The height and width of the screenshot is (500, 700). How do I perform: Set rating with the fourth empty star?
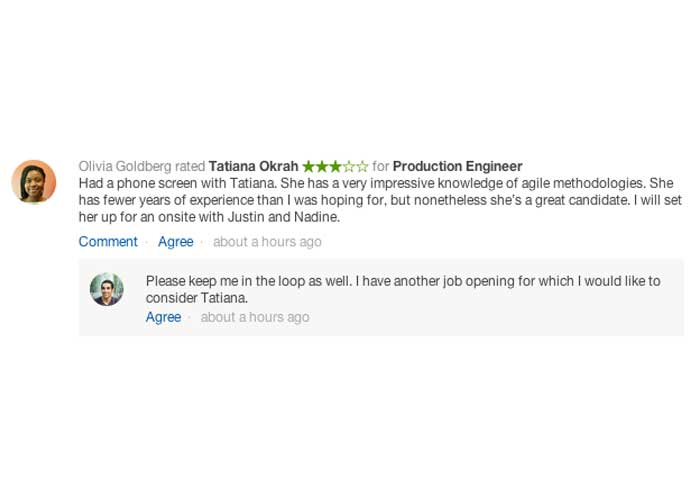[x=349, y=167]
